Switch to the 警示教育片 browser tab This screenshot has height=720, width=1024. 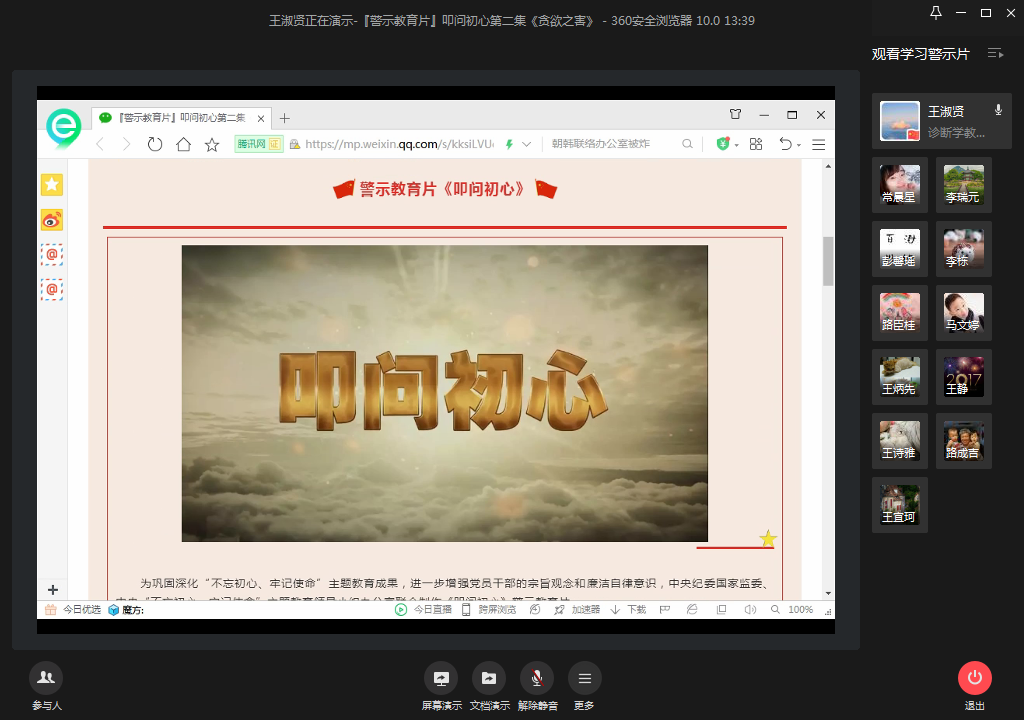tap(180, 117)
